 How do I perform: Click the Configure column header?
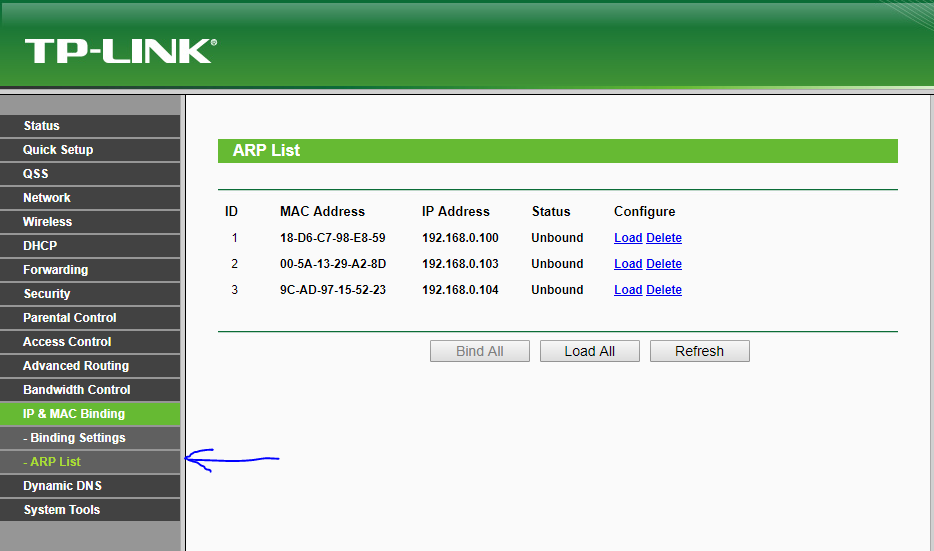pos(645,211)
